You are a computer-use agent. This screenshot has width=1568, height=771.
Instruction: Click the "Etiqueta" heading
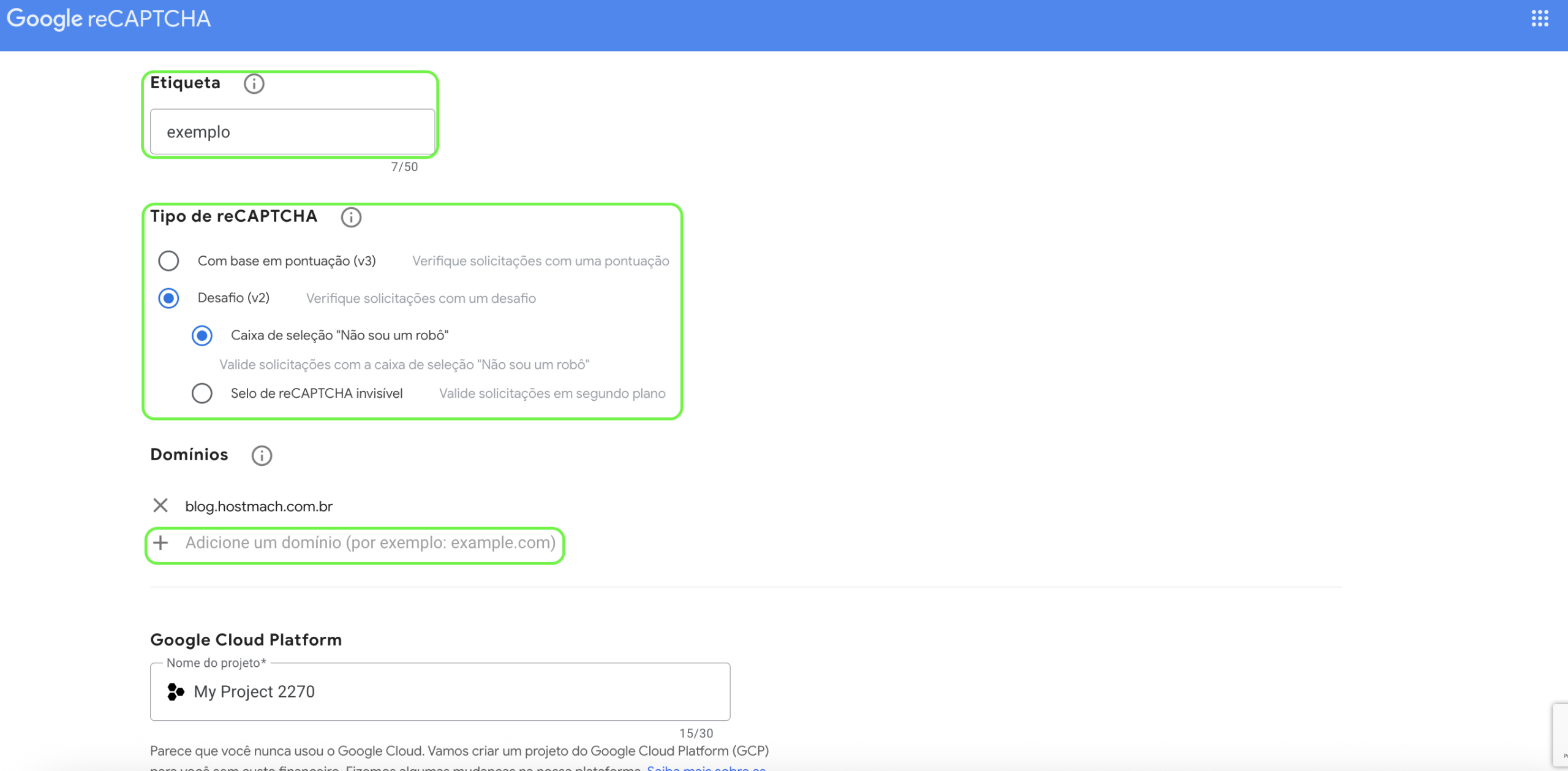pyautogui.click(x=186, y=83)
